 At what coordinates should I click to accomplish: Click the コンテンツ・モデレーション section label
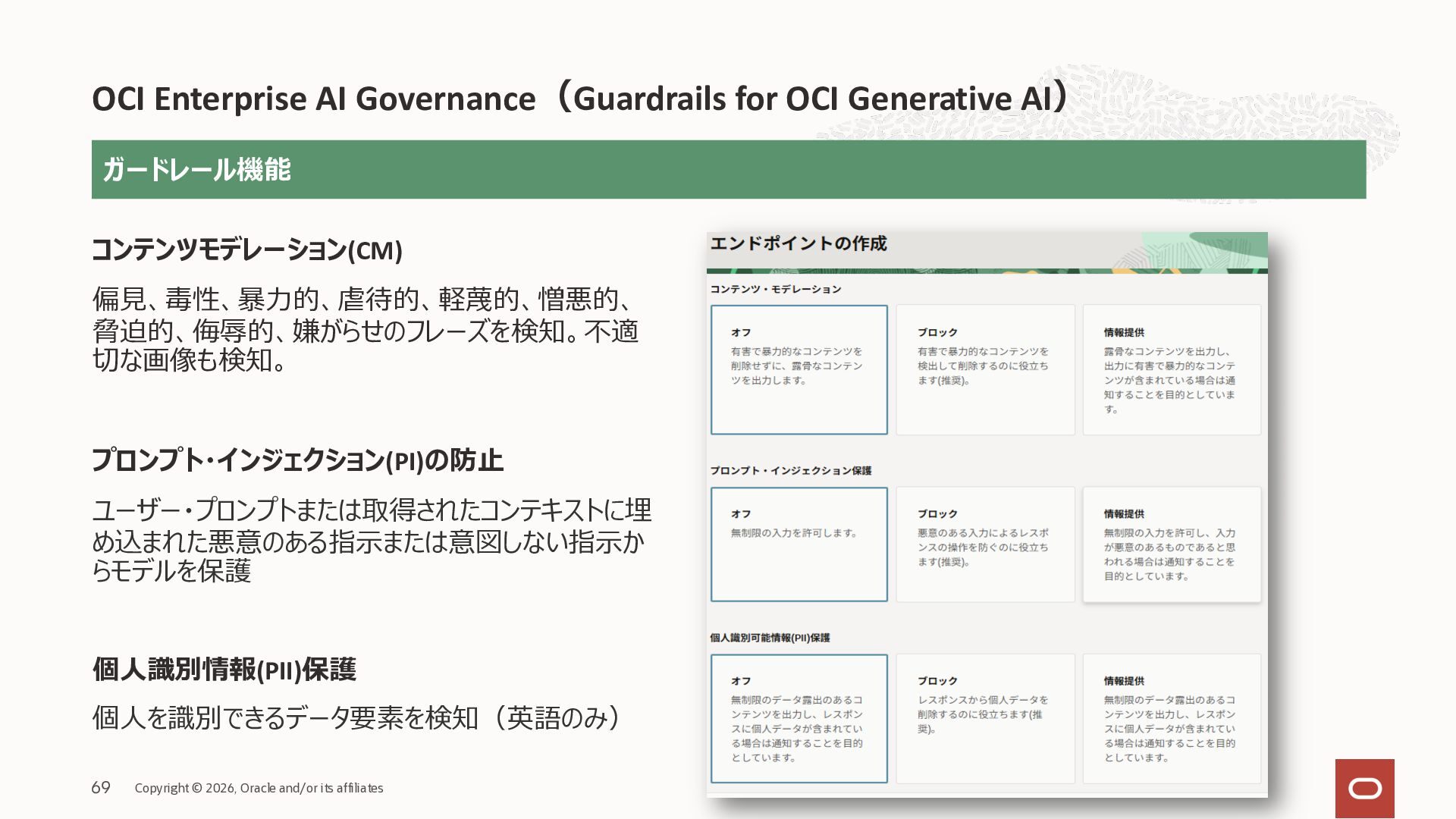click(776, 289)
